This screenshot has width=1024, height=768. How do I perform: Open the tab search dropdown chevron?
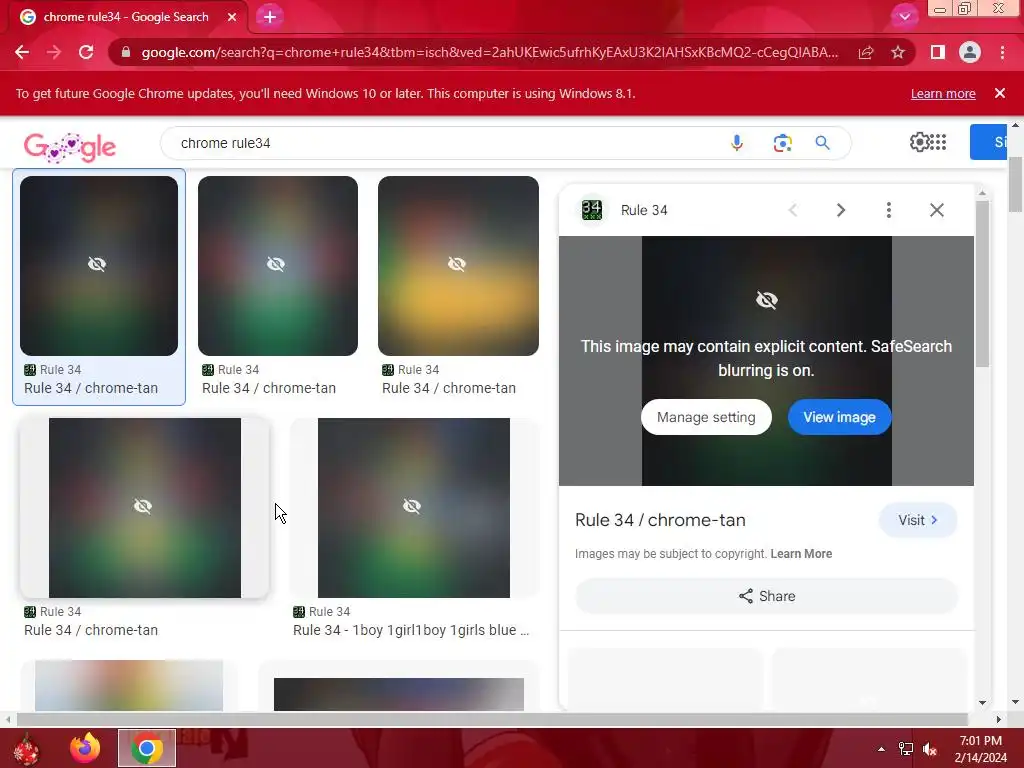pyautogui.click(x=904, y=17)
